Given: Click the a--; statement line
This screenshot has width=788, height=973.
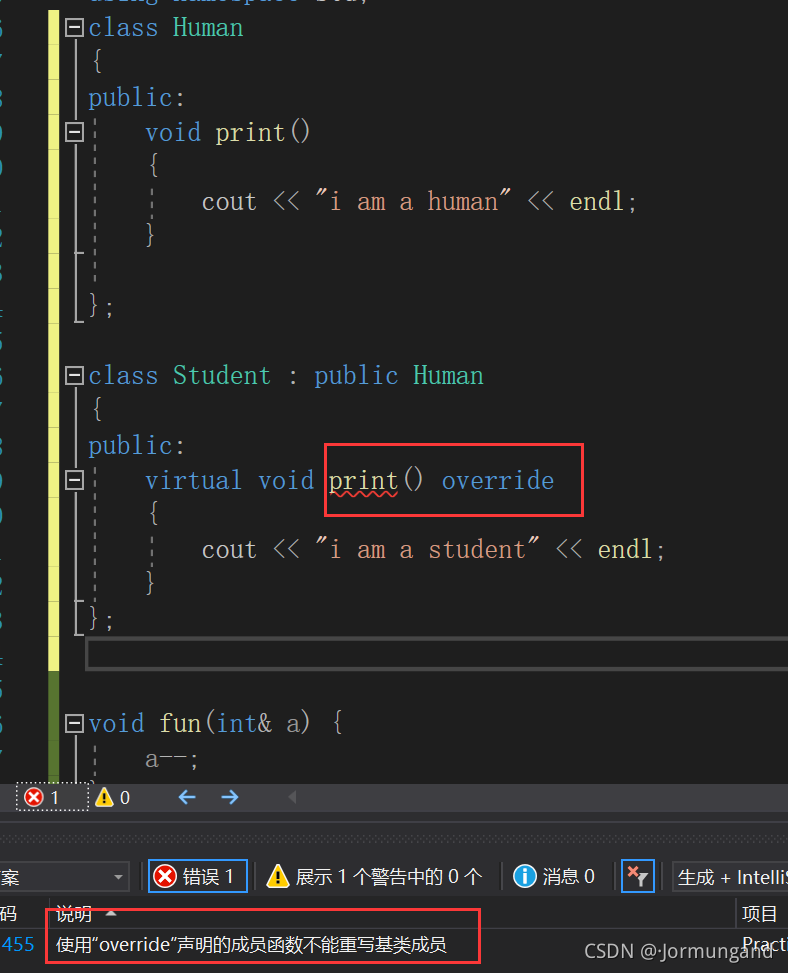Looking at the screenshot, I should [171, 759].
